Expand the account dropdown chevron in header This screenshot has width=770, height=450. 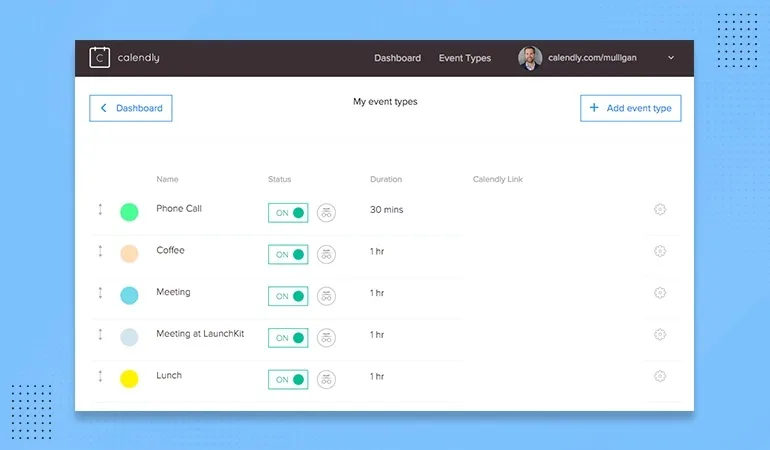click(x=671, y=58)
